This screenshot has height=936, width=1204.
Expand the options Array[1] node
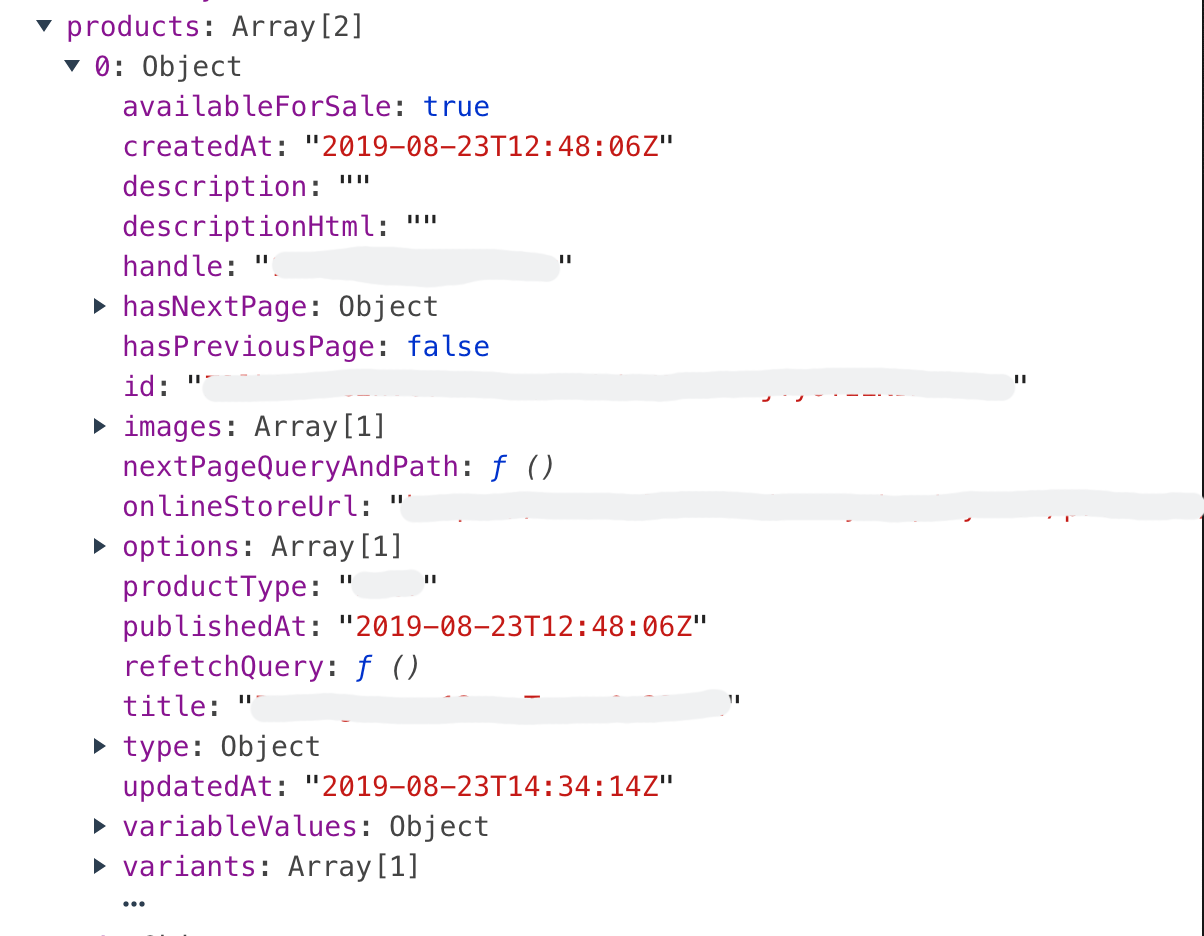[x=98, y=546]
